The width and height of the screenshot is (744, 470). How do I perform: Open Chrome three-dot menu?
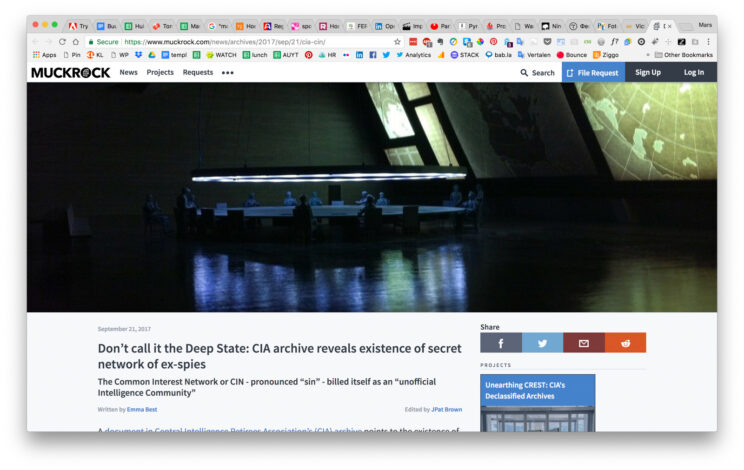point(708,42)
